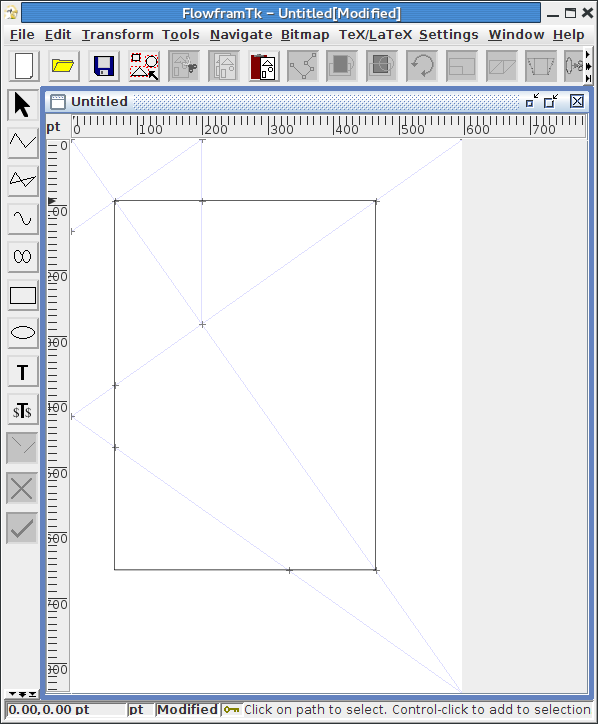
Task: Activate the Ellipse tool
Action: (x=23, y=333)
